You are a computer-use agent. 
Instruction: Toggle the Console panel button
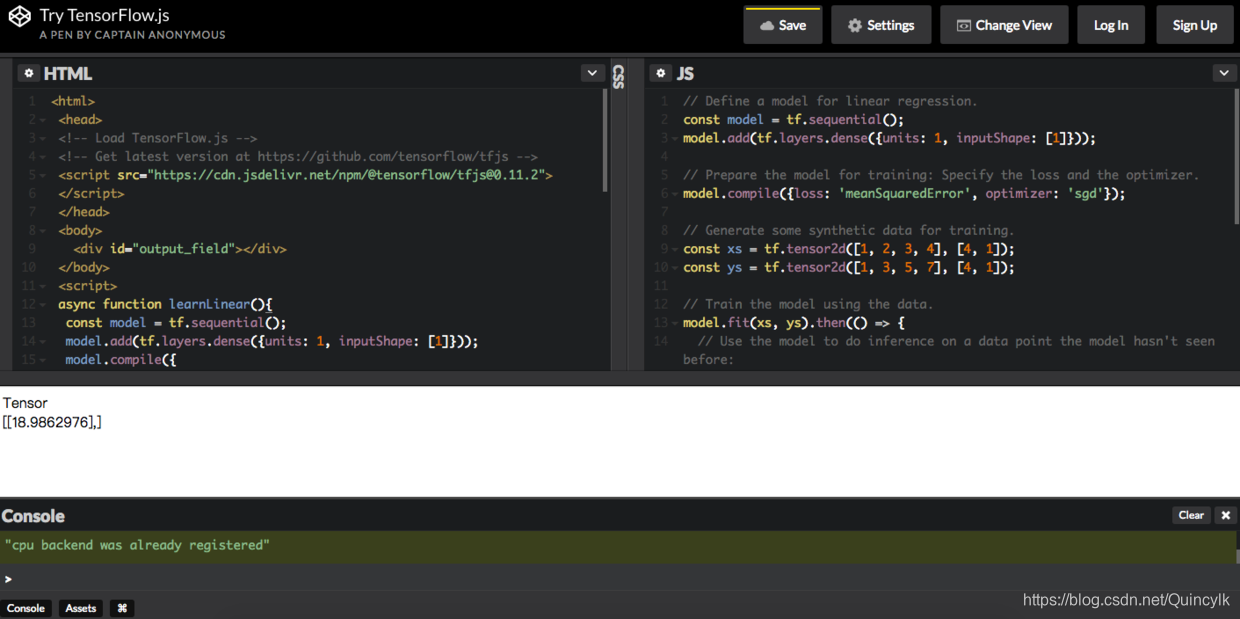[x=26, y=608]
